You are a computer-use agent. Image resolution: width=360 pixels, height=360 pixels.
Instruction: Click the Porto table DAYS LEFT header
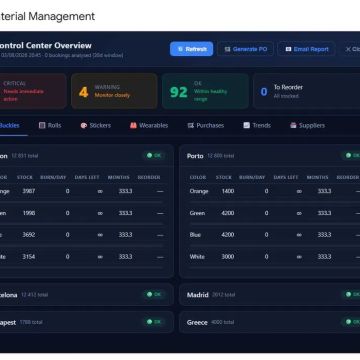pos(286,177)
